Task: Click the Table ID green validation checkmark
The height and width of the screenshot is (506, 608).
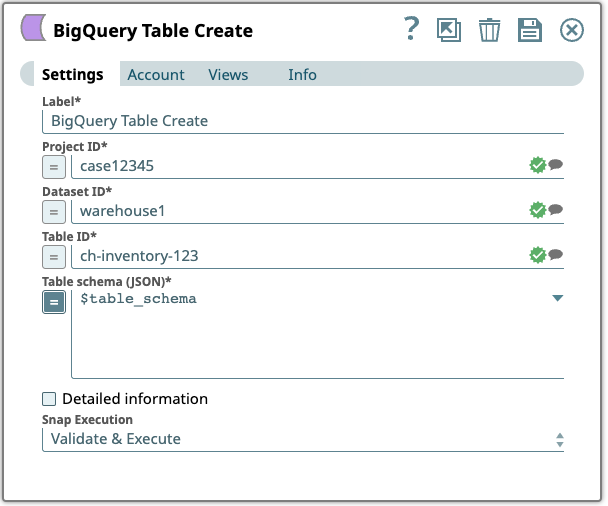Action: click(x=537, y=255)
